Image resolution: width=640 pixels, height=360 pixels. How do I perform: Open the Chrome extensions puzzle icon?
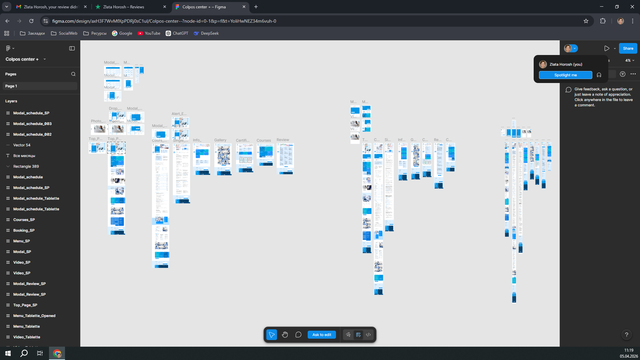[x=603, y=21]
